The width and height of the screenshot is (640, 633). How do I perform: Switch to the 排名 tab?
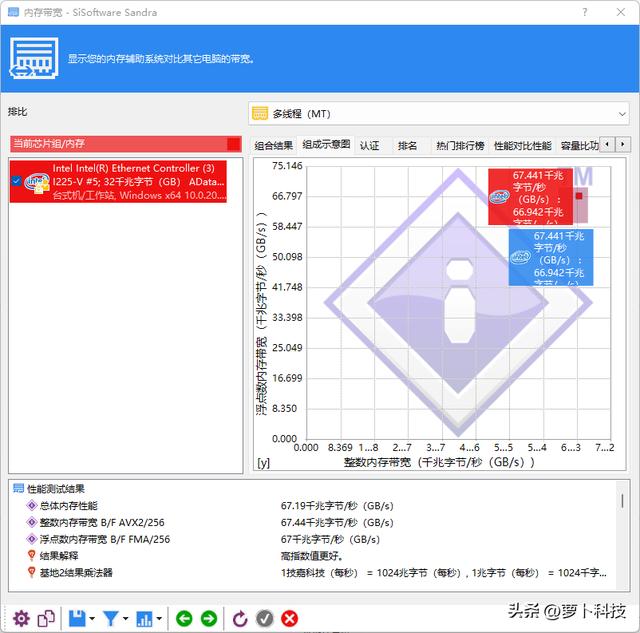click(x=407, y=145)
